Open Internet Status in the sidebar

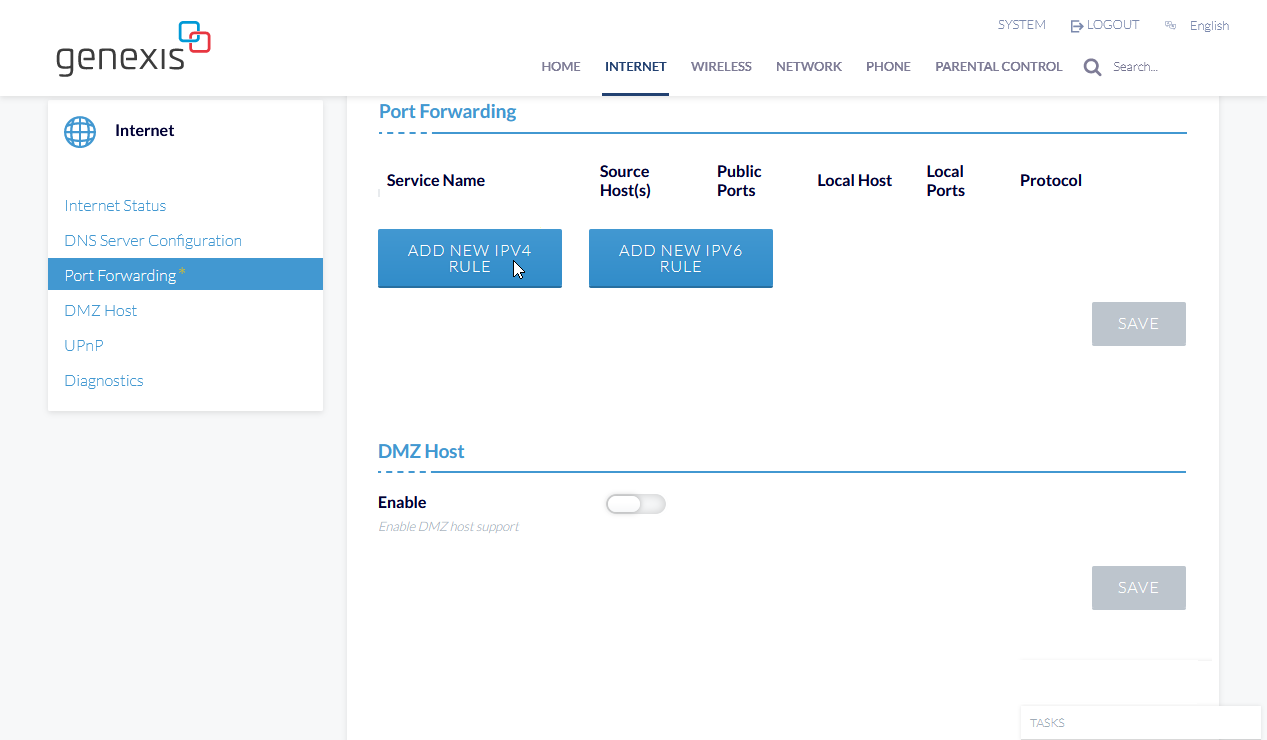tap(115, 206)
